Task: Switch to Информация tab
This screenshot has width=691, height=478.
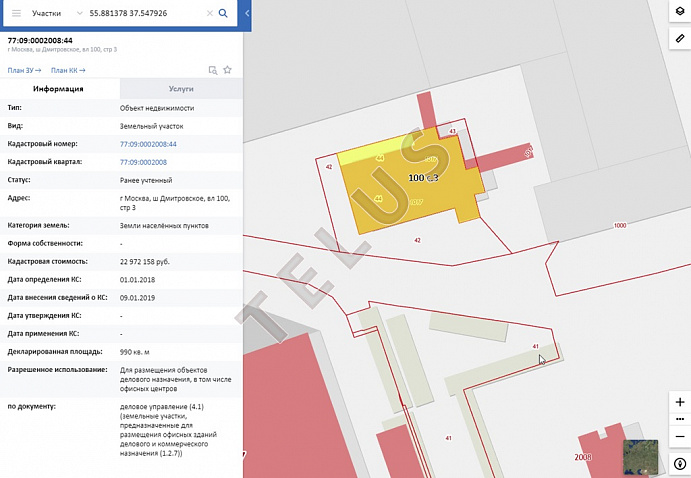Action: [x=59, y=89]
